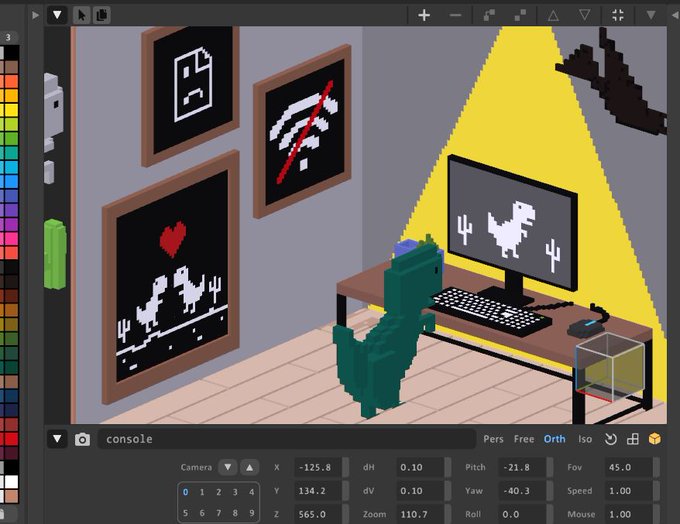
Task: Switch camera to Free mode
Action: pyautogui.click(x=524, y=439)
